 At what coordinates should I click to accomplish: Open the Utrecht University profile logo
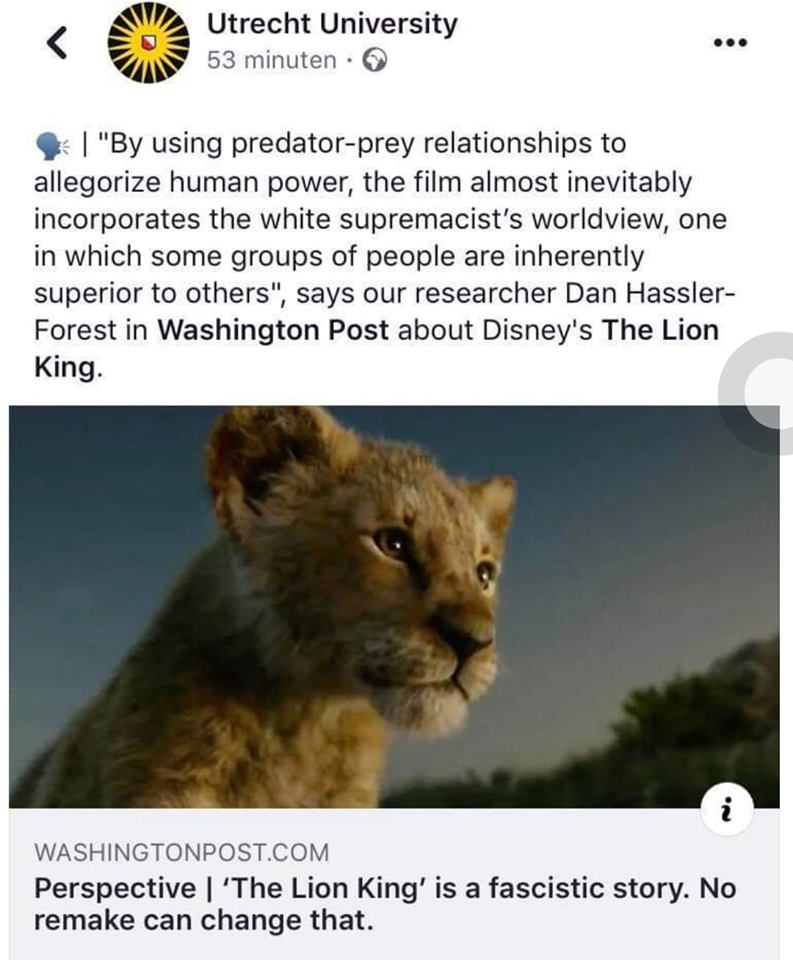[x=147, y=40]
